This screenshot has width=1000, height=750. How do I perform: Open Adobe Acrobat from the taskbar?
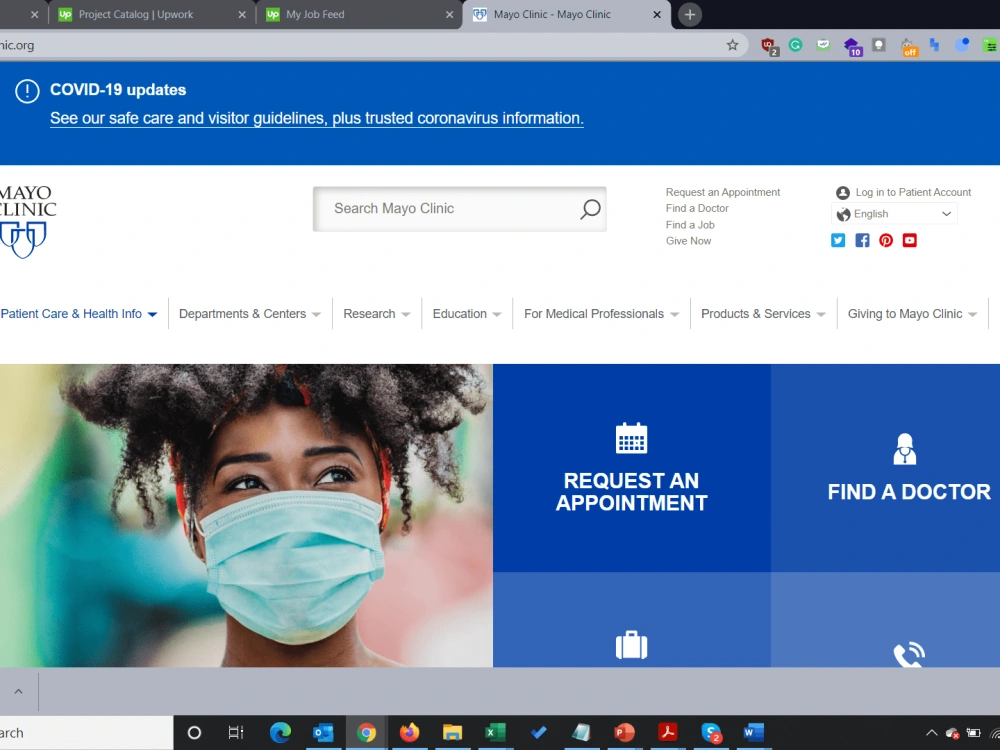click(x=668, y=732)
